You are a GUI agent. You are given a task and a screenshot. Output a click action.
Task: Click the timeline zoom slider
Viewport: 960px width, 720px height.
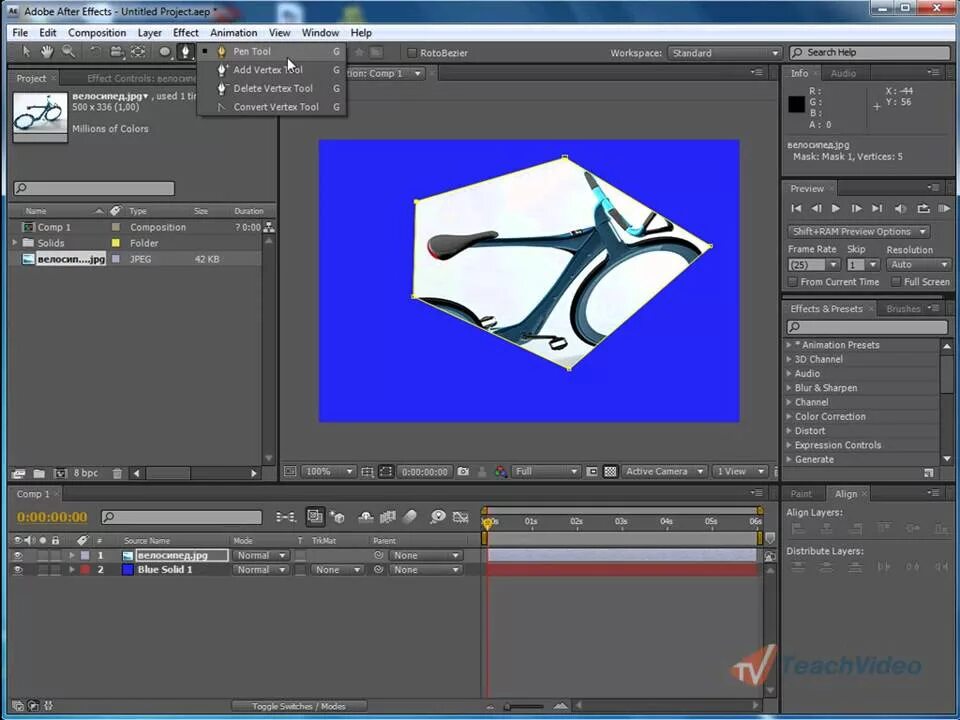point(525,707)
